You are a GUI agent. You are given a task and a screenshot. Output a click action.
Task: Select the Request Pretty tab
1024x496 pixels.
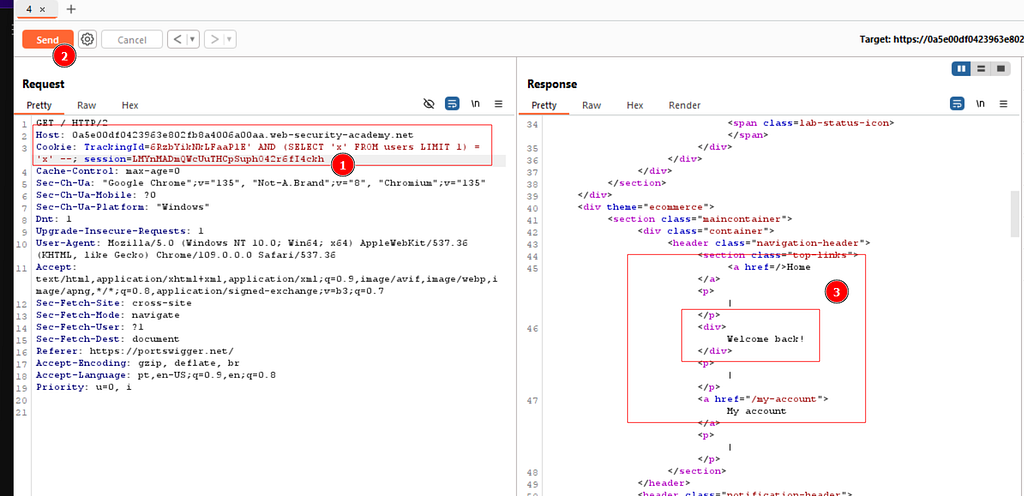pyautogui.click(x=39, y=105)
